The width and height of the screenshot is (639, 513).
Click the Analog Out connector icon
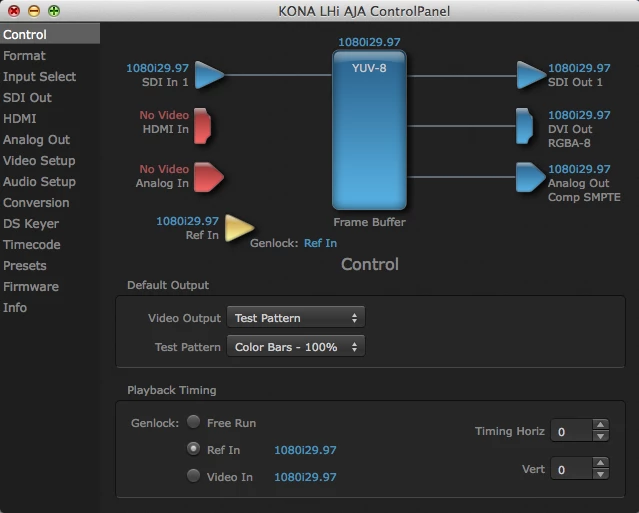[530, 177]
